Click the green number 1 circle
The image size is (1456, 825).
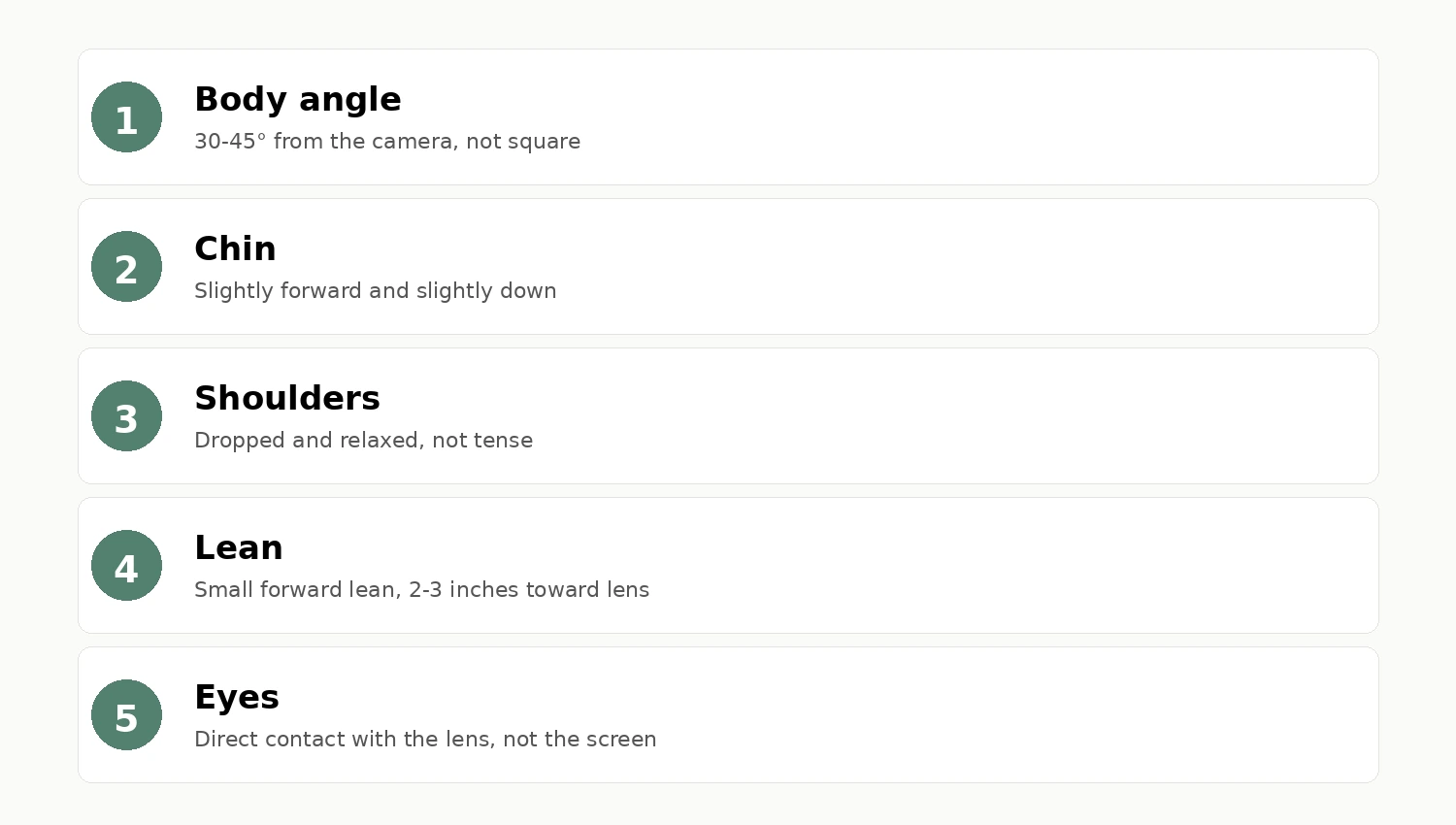pos(126,117)
